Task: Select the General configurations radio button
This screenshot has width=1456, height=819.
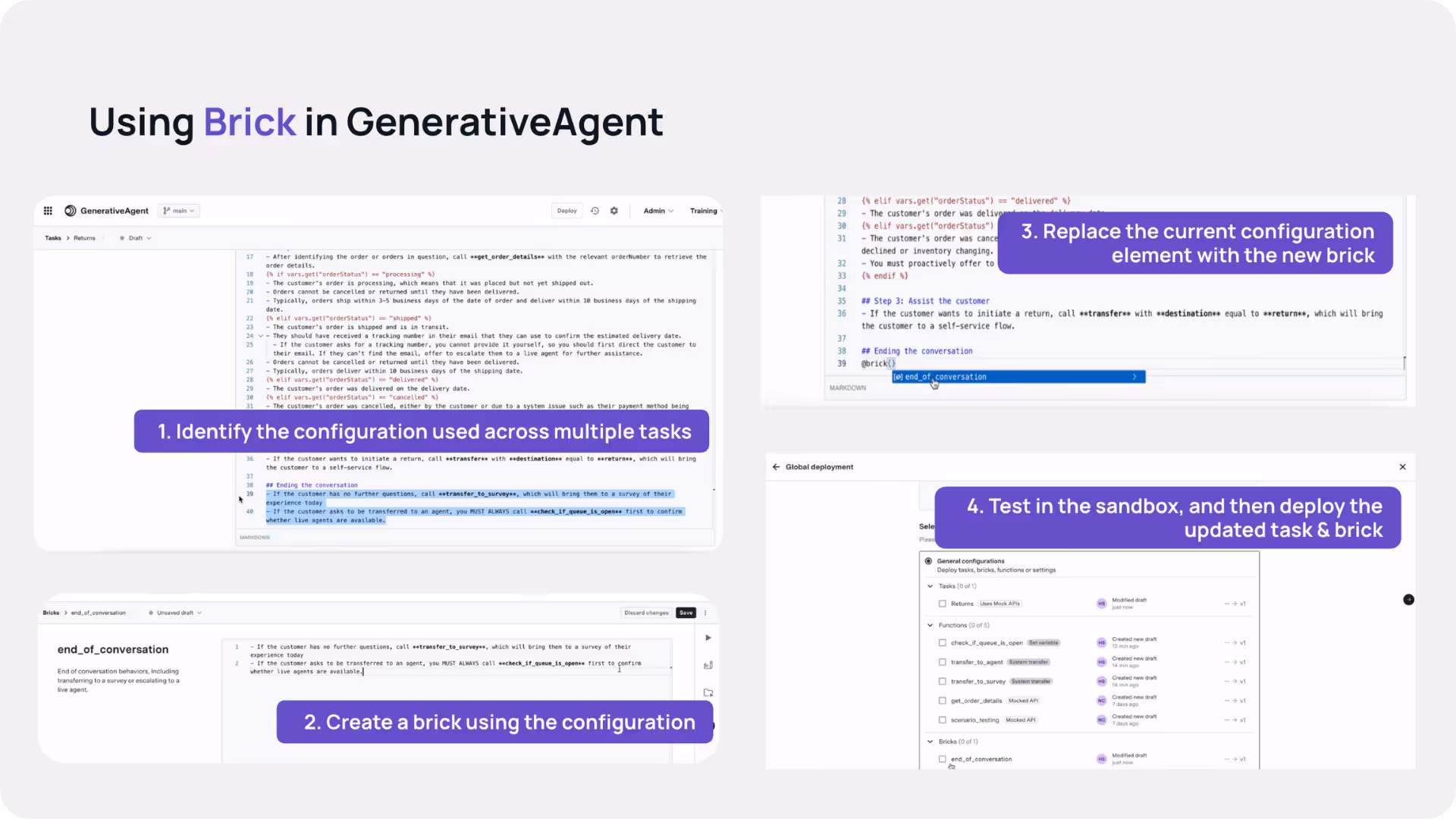Action: coord(929,560)
